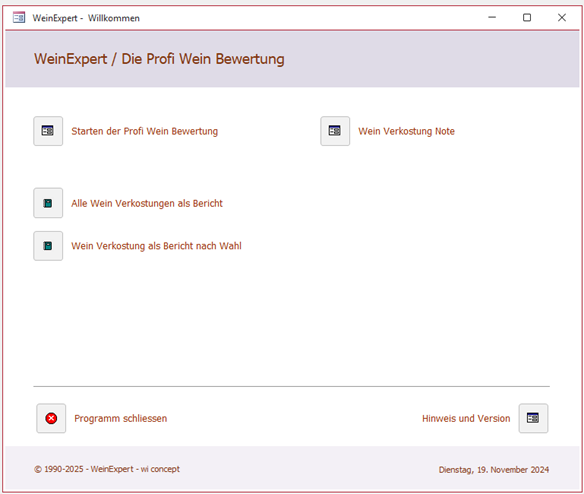Open the Hinweis und Version form icon
The image size is (584, 494).
point(533,418)
